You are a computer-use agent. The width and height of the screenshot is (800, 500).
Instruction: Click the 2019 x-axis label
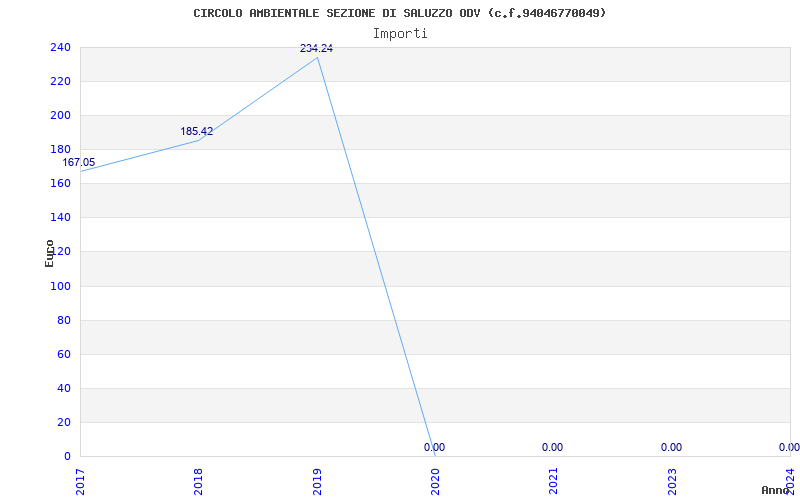(317, 482)
